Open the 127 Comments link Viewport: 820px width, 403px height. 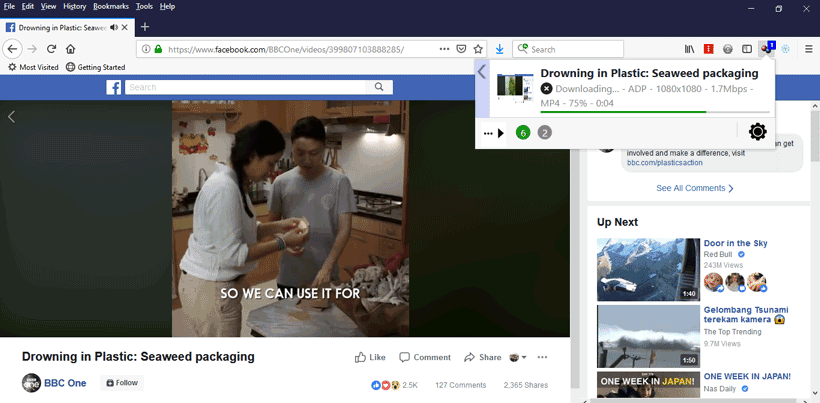[460, 385]
